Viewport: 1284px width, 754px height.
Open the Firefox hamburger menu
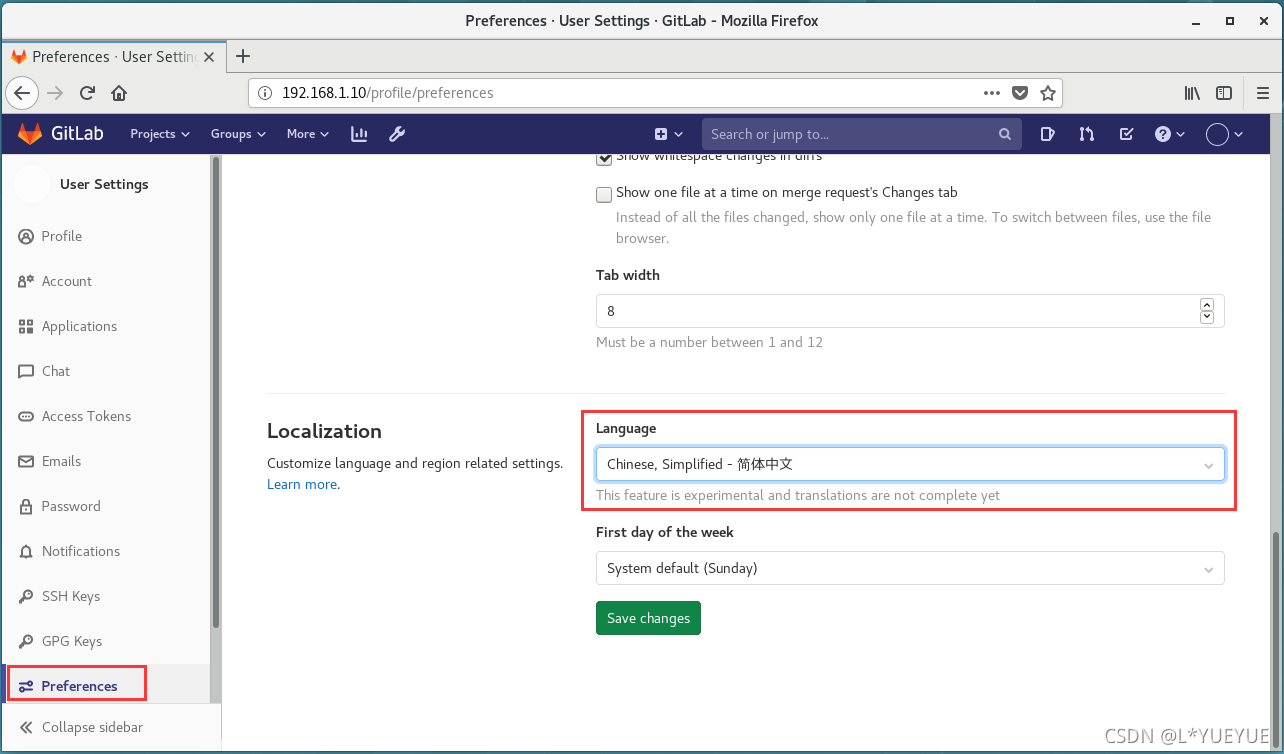click(x=1262, y=93)
